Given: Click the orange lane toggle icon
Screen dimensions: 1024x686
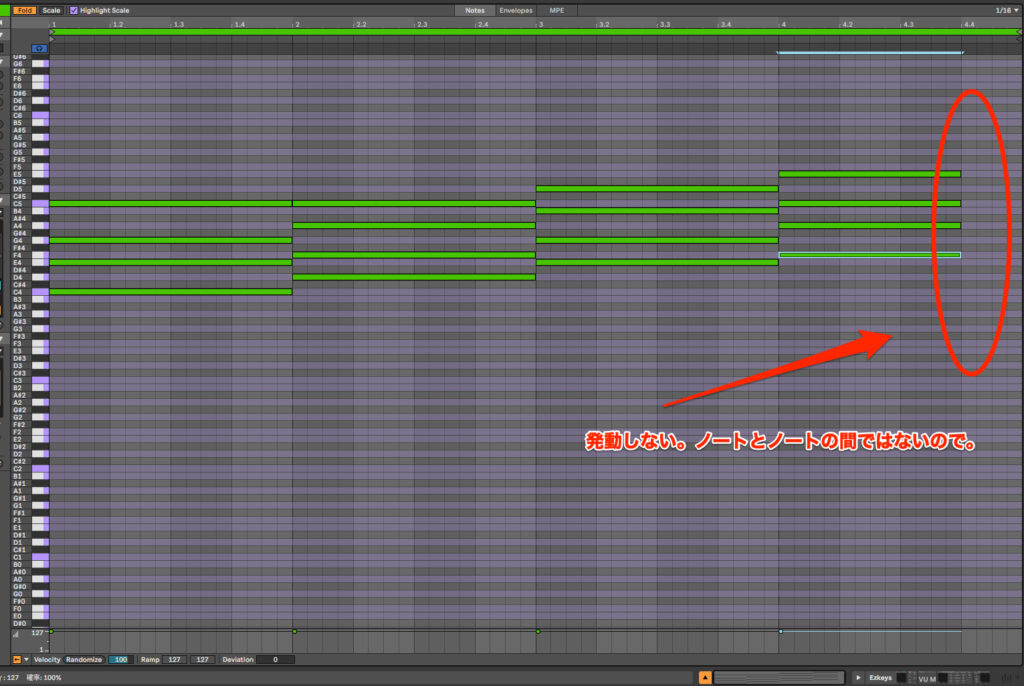Looking at the screenshot, I should (x=16, y=660).
